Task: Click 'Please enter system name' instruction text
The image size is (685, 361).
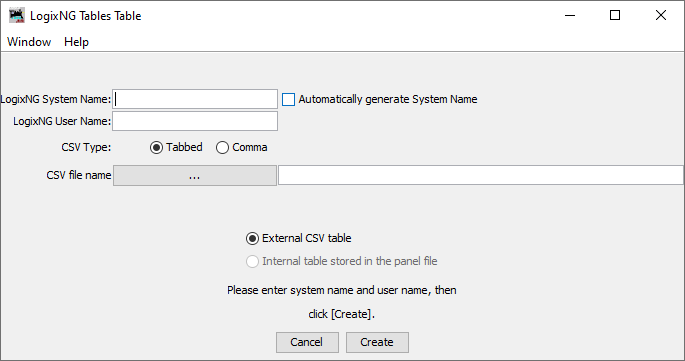Action: [x=342, y=290]
